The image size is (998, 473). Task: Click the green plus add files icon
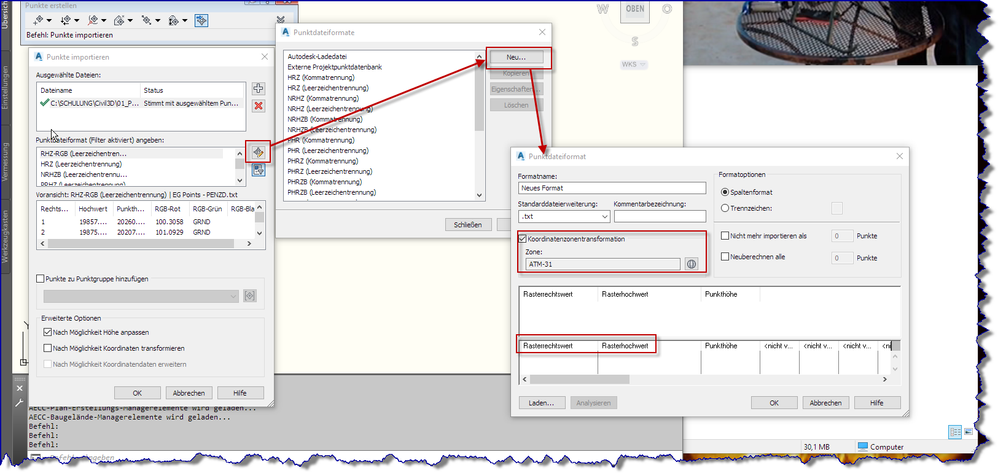(258, 88)
